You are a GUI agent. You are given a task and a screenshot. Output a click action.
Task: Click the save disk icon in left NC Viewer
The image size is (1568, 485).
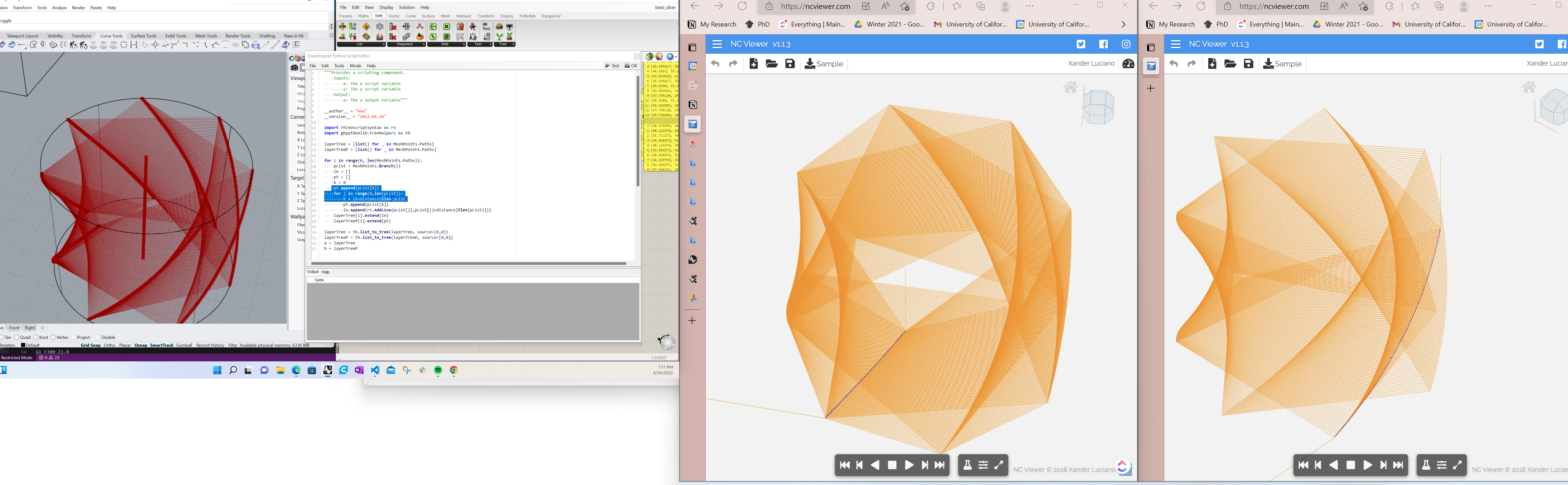point(790,63)
